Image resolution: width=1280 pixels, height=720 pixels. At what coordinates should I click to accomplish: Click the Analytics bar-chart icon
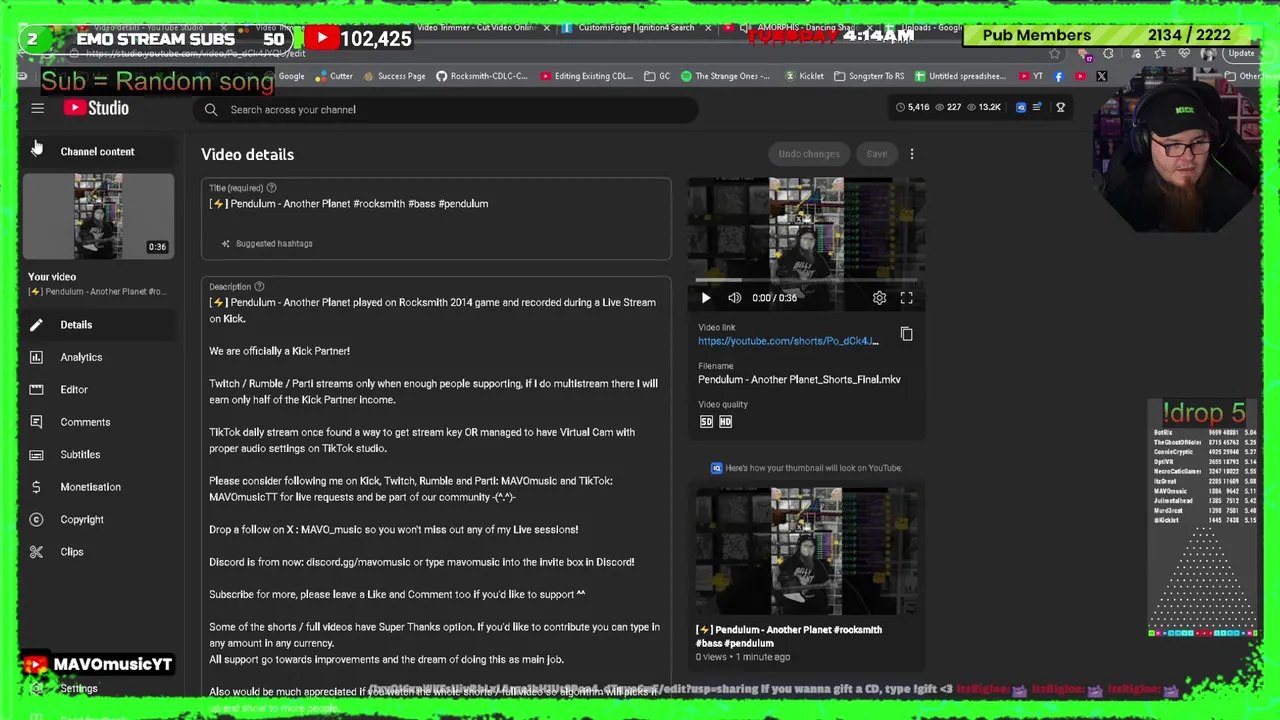tap(36, 357)
